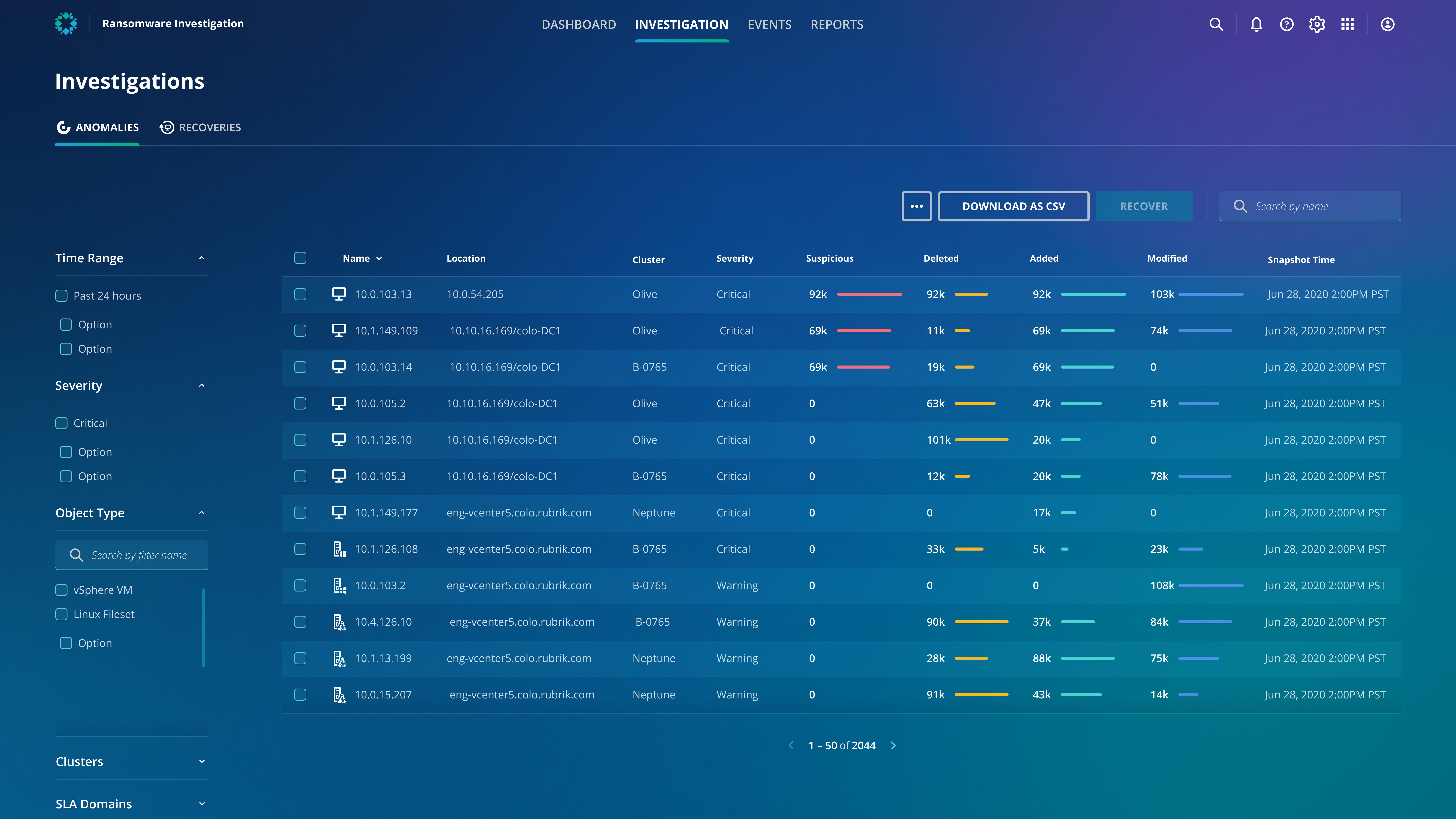Focus the Search by name field
Image resolution: width=1456 pixels, height=819 pixels.
pyautogui.click(x=1310, y=206)
